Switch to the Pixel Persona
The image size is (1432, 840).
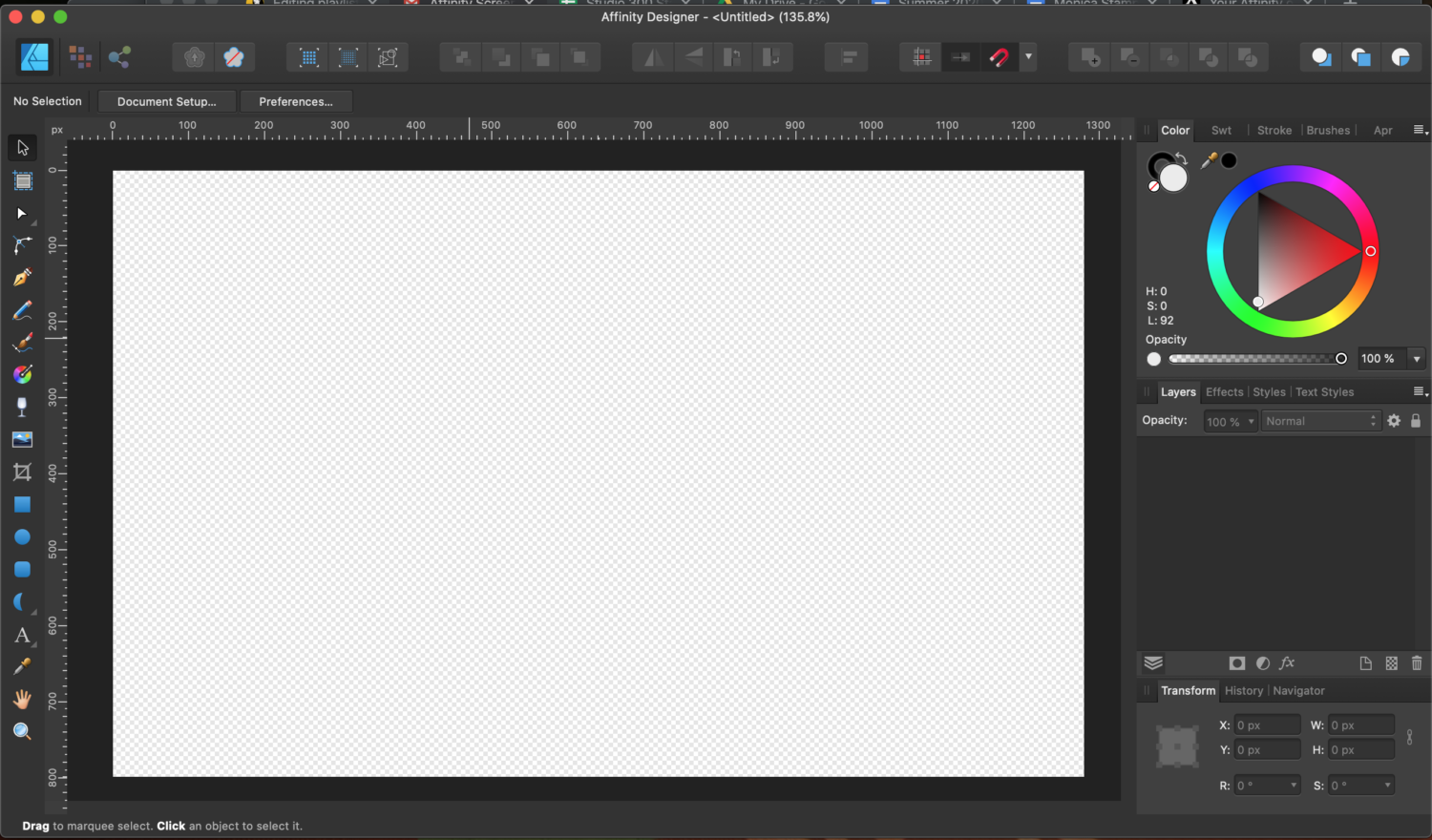(x=80, y=57)
